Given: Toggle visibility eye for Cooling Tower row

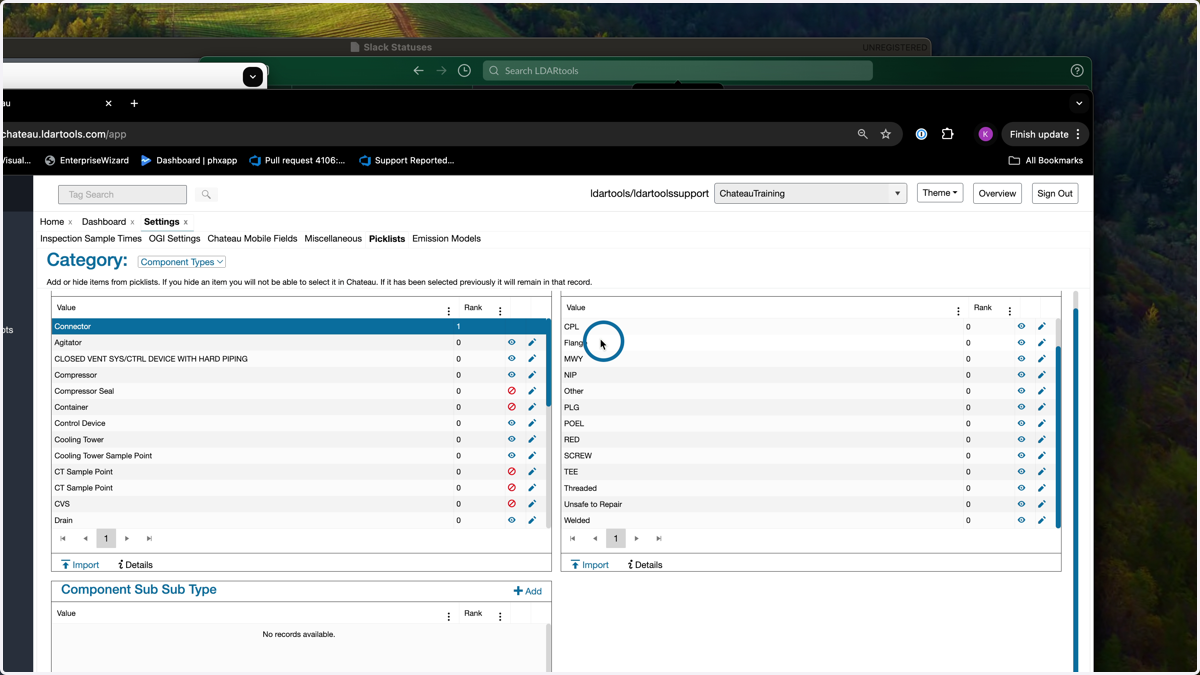Looking at the screenshot, I should pyautogui.click(x=512, y=439).
